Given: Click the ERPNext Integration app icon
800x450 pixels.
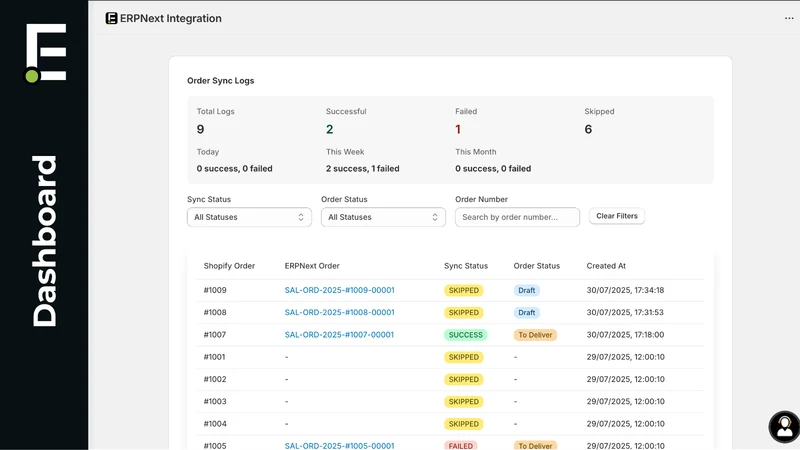Looking at the screenshot, I should [x=111, y=18].
